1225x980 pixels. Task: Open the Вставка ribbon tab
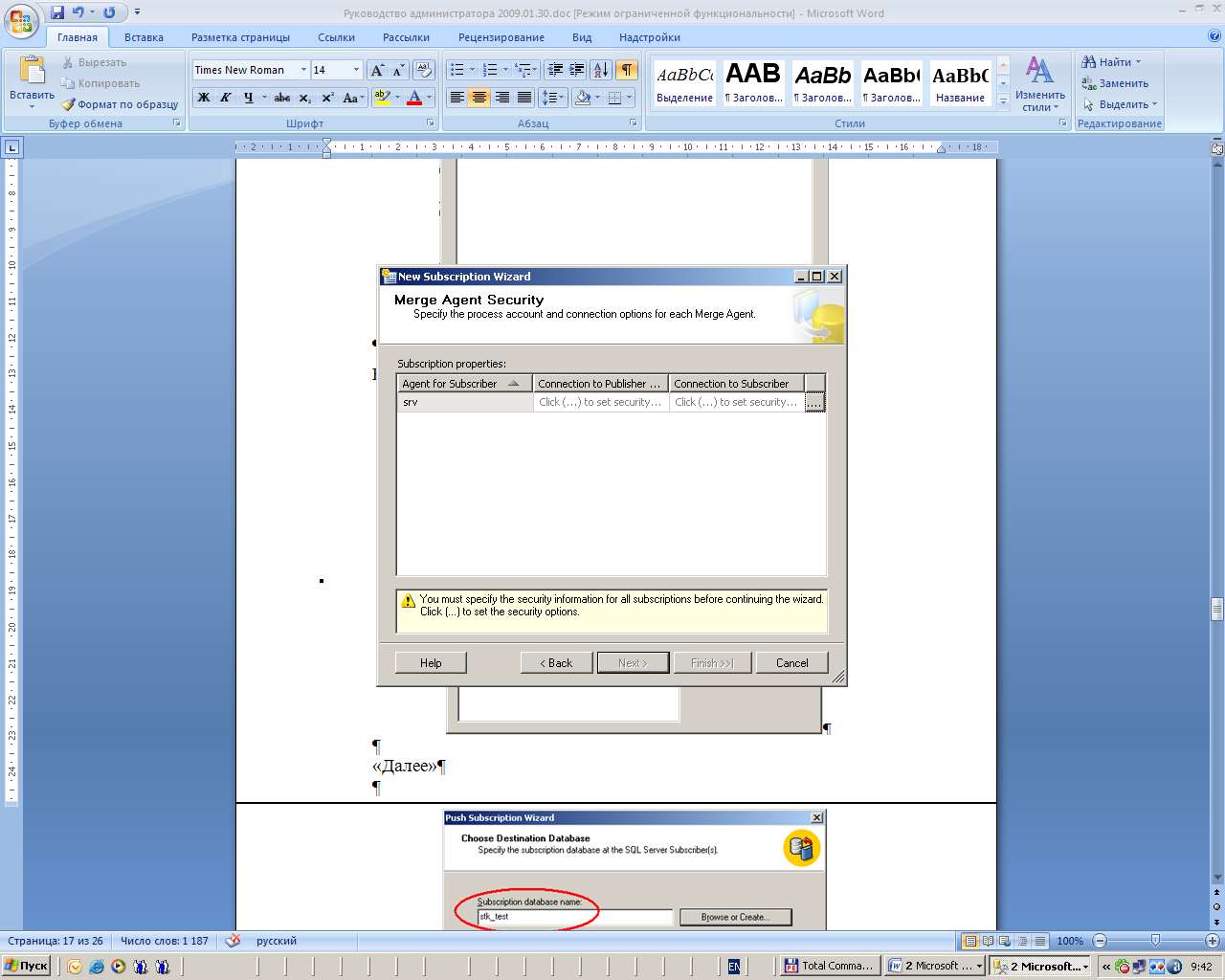coord(144,37)
